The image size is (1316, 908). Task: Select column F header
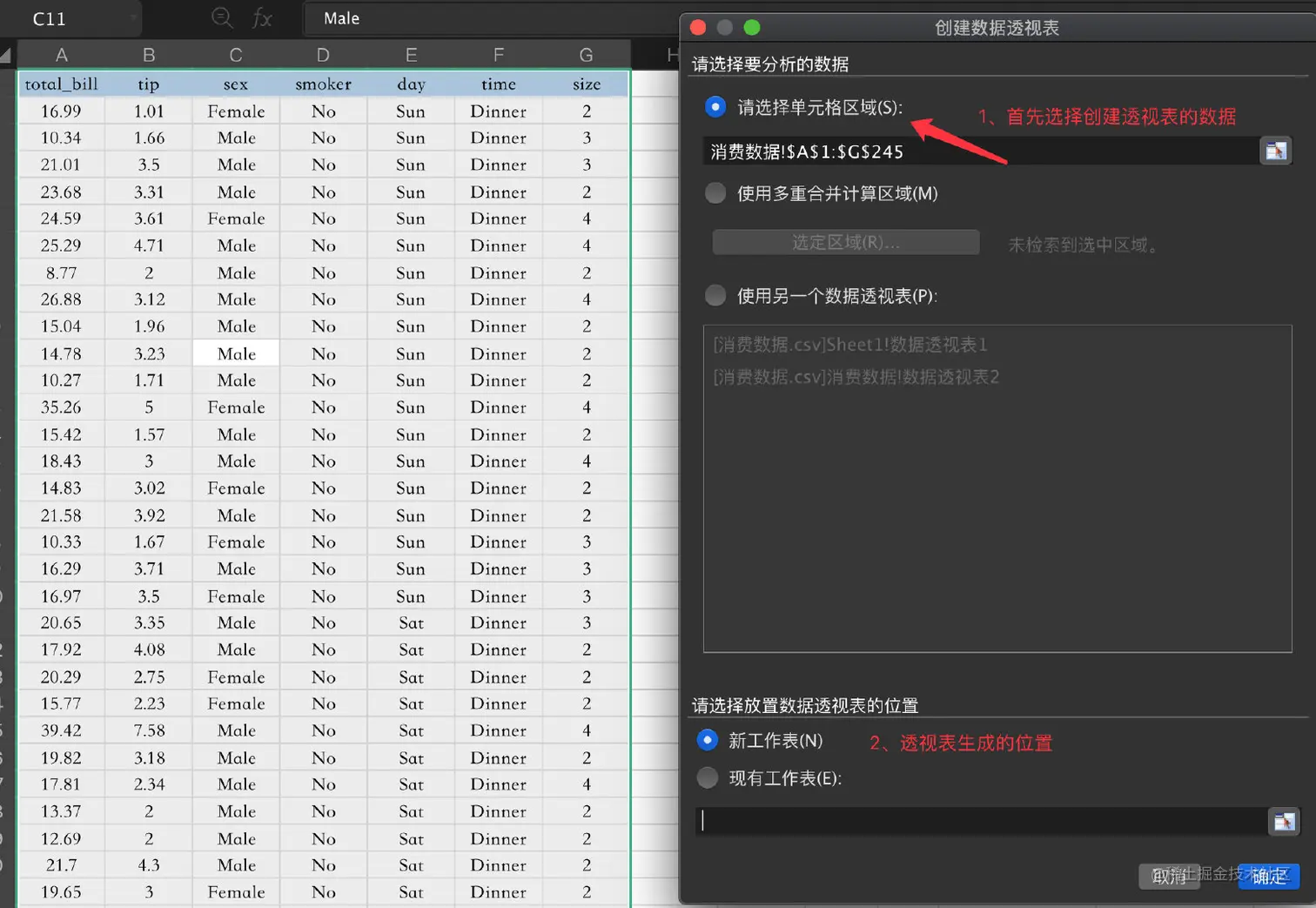tap(498, 55)
